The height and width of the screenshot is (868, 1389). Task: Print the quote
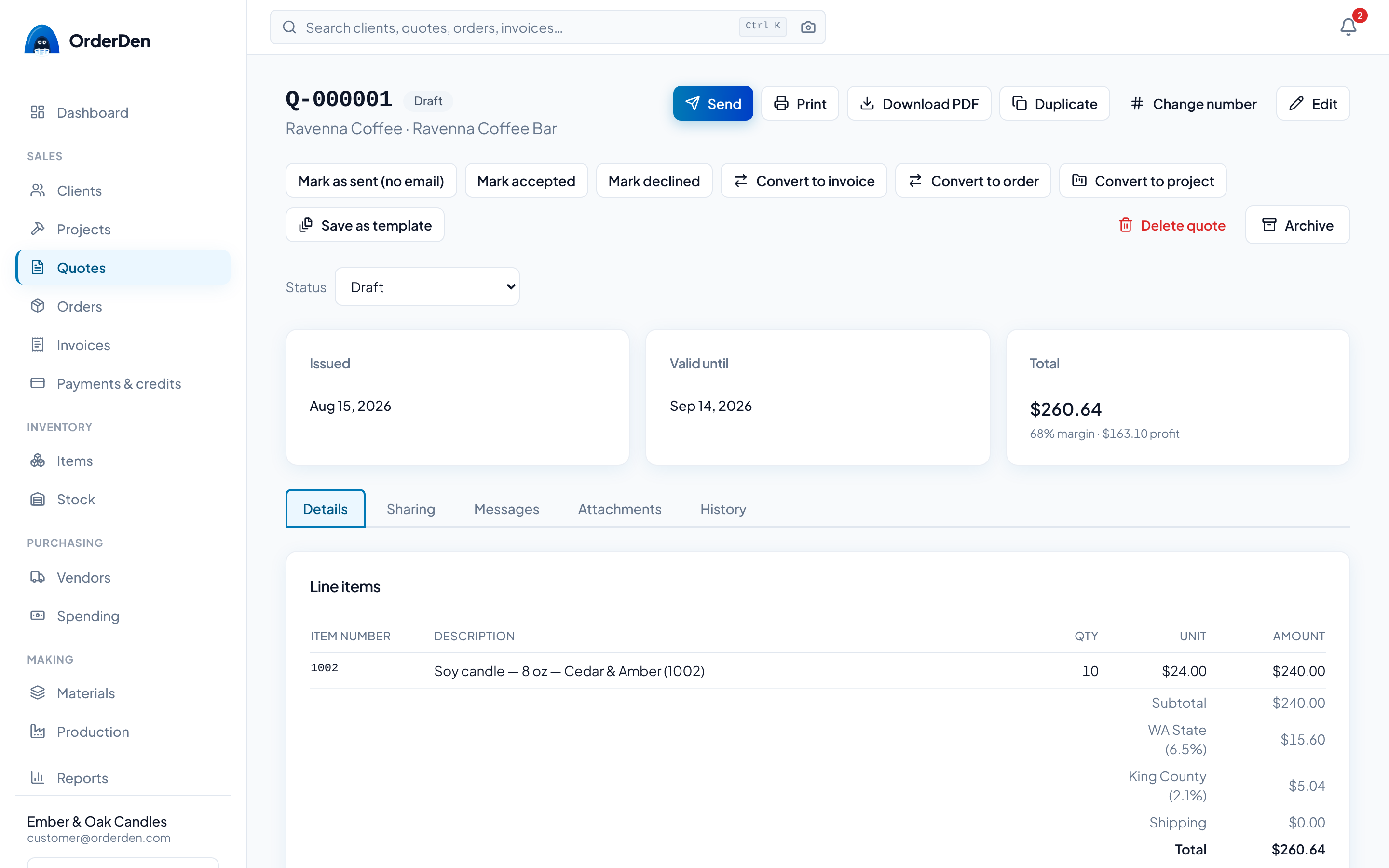800,103
